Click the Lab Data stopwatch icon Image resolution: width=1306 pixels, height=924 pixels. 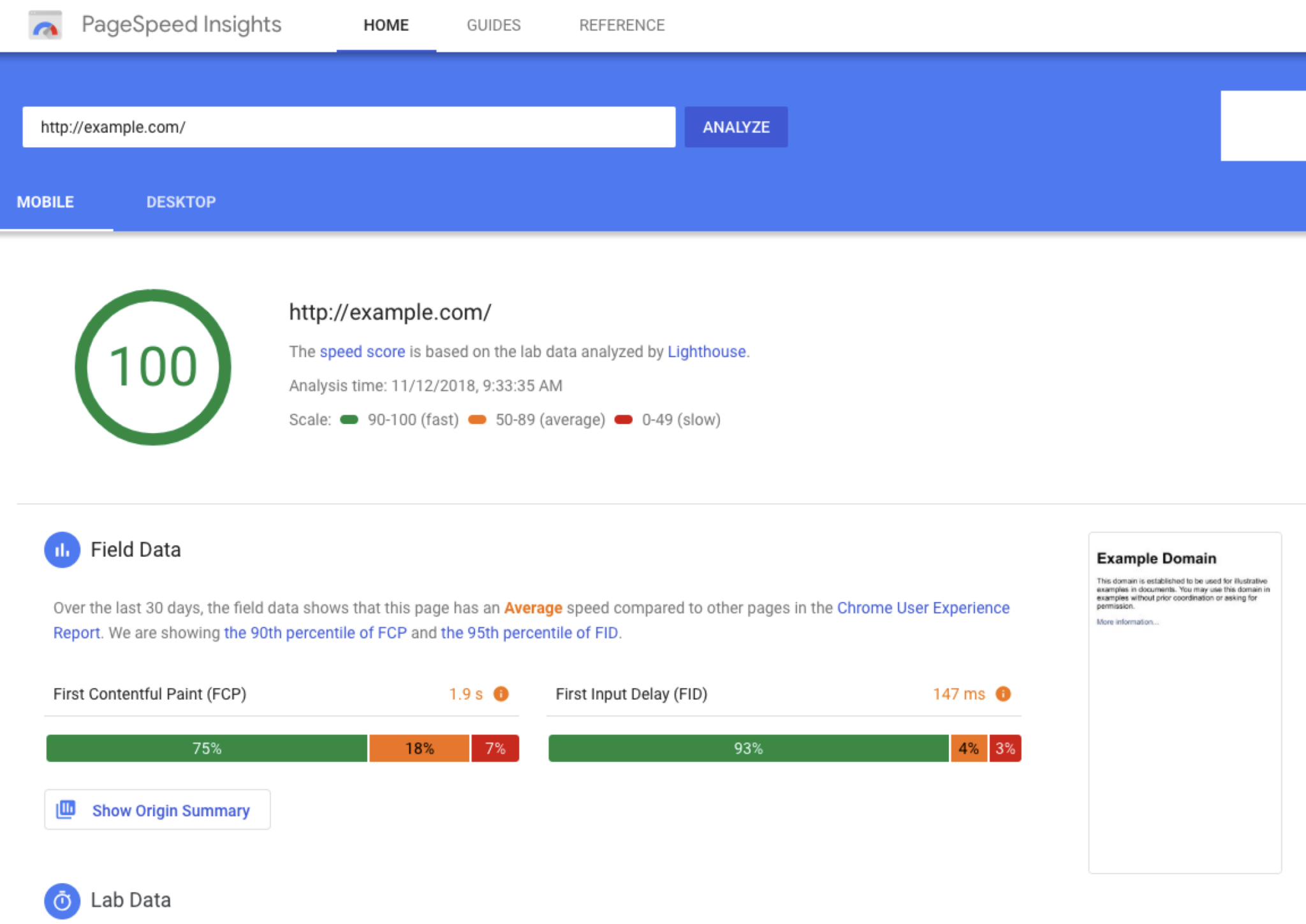62,901
